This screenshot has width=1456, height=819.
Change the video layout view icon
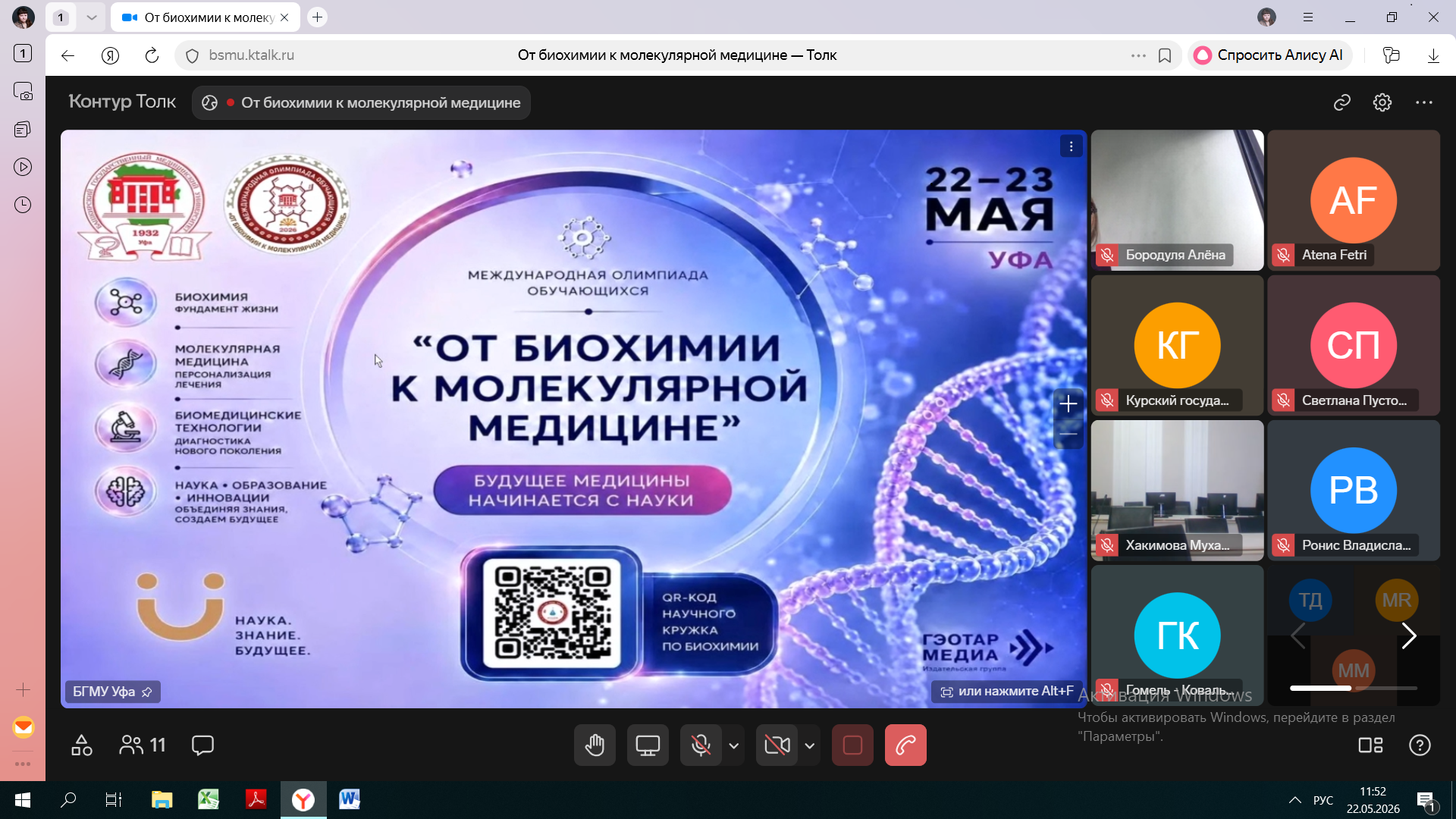tap(1370, 745)
